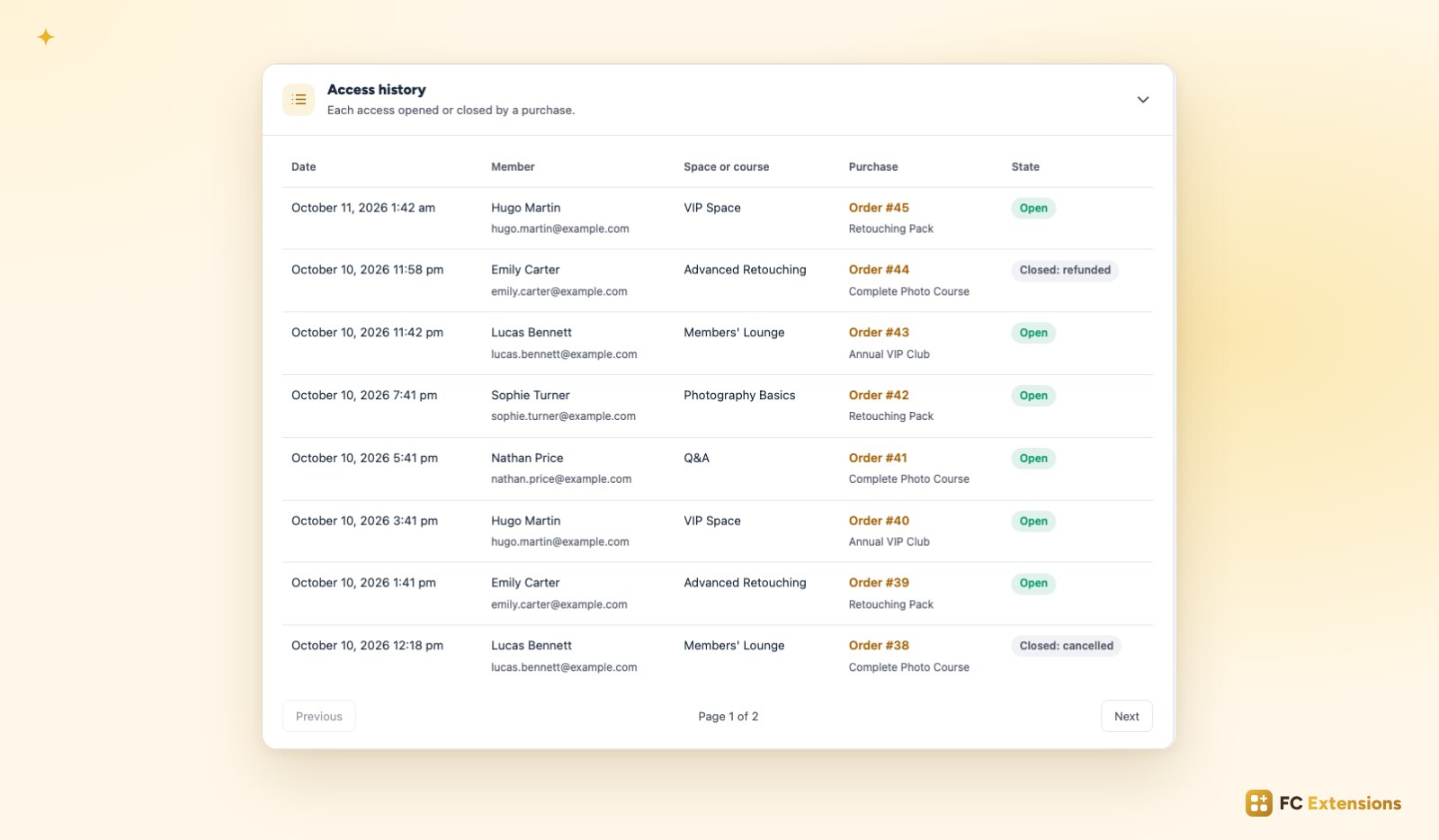Image resolution: width=1439 pixels, height=840 pixels.
Task: Click Page 1 of 2 indicator
Action: (x=728, y=717)
